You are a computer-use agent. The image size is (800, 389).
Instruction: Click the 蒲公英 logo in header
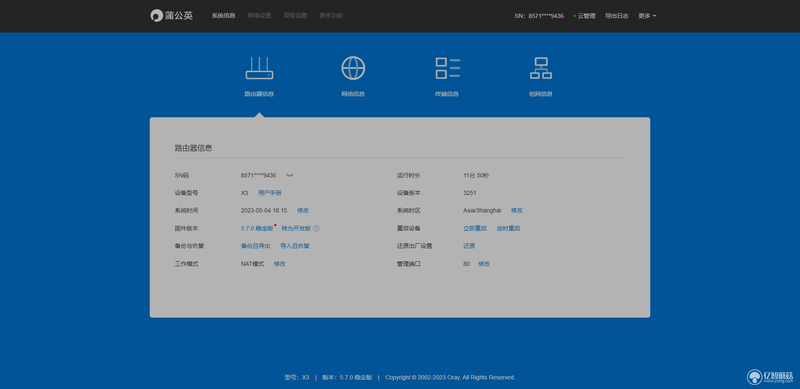[x=171, y=15]
